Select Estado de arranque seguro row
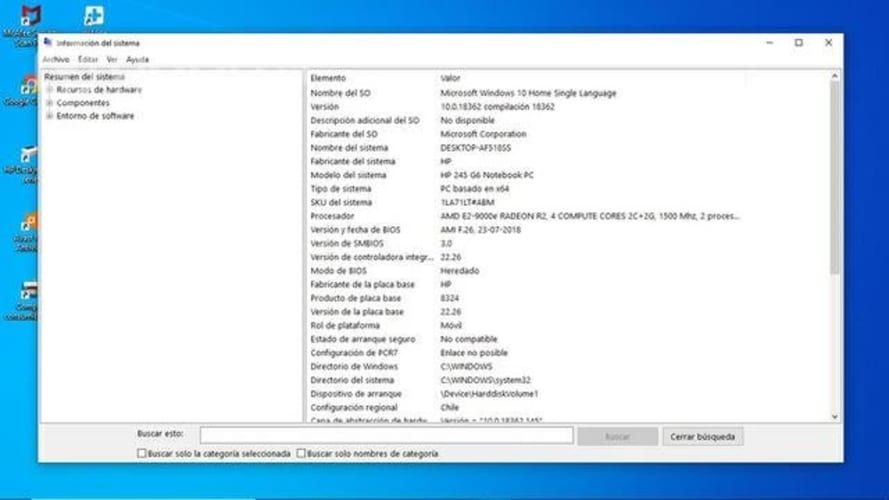The image size is (889, 500). 569,338
